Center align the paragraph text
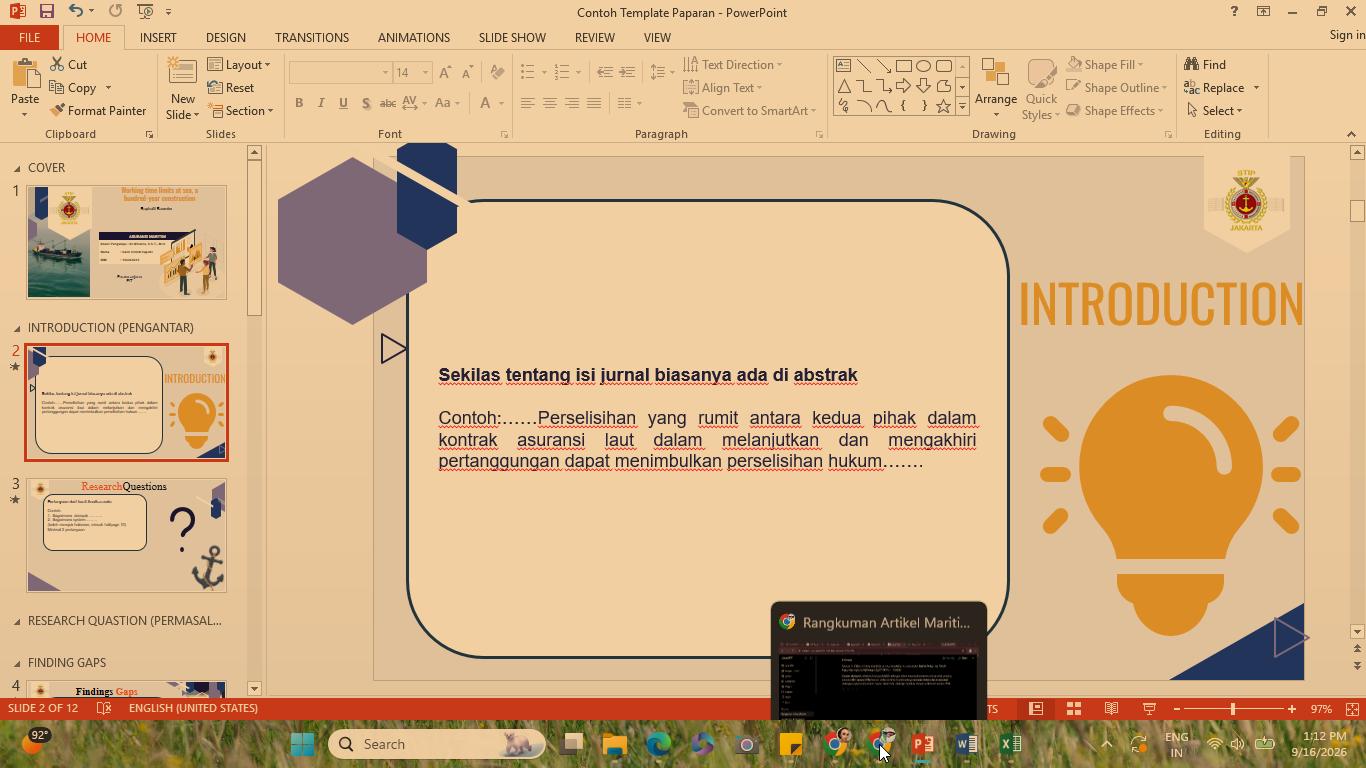This screenshot has width=1366, height=768. click(549, 103)
